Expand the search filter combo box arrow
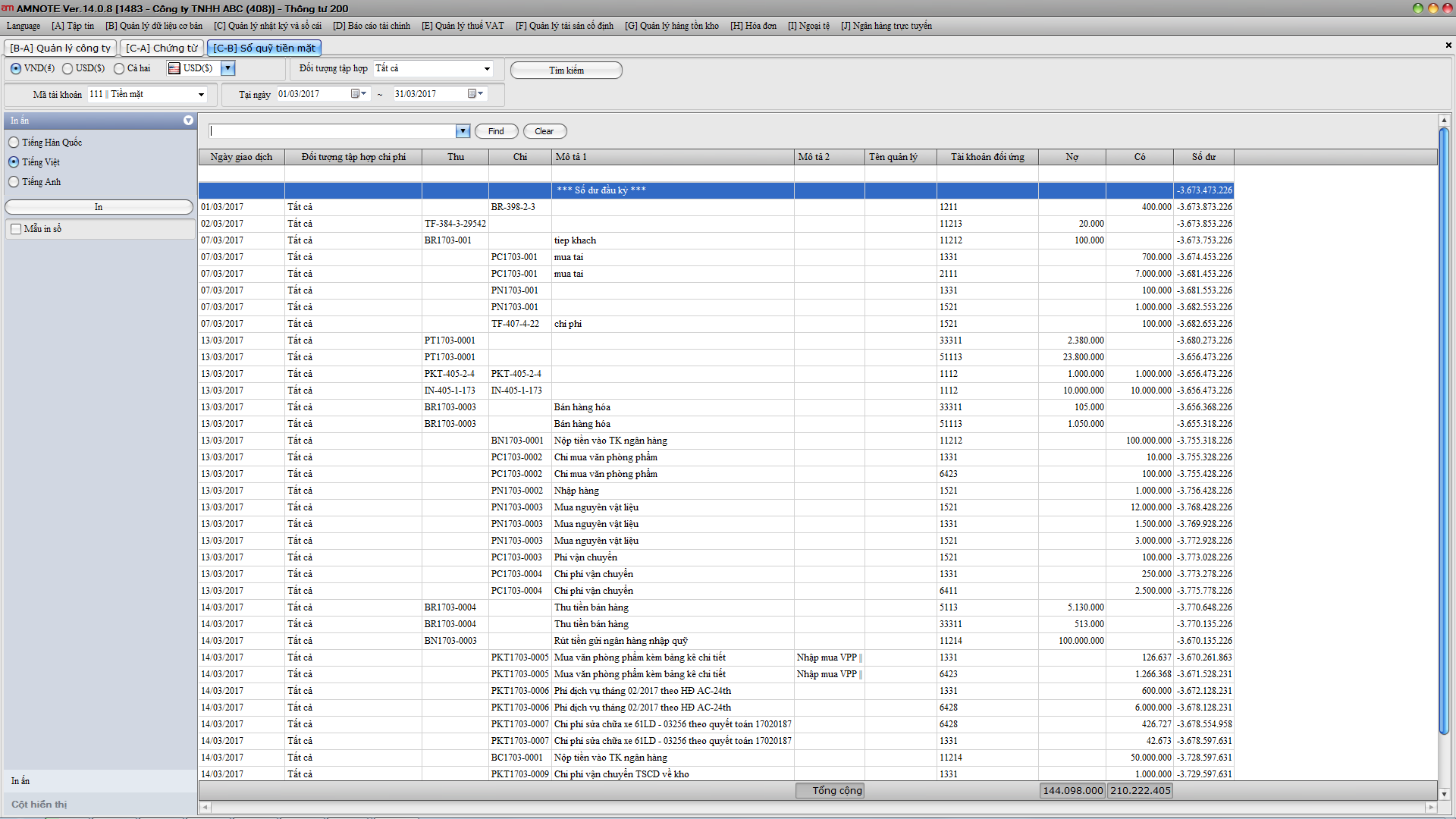 point(463,131)
